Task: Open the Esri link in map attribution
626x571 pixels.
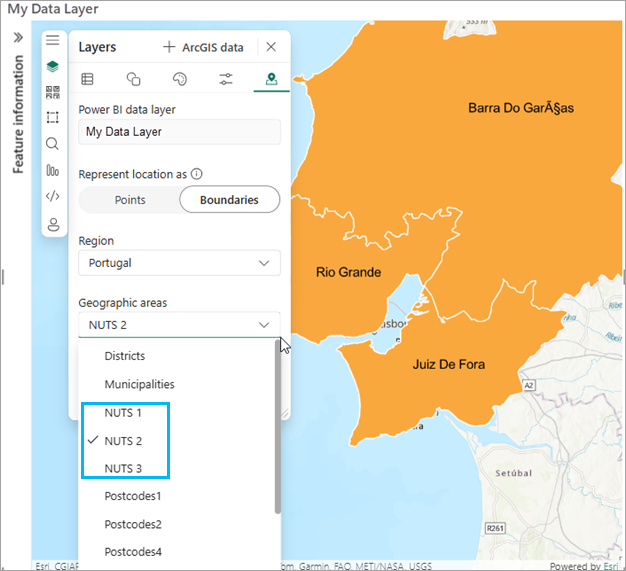Action: pyautogui.click(x=610, y=566)
